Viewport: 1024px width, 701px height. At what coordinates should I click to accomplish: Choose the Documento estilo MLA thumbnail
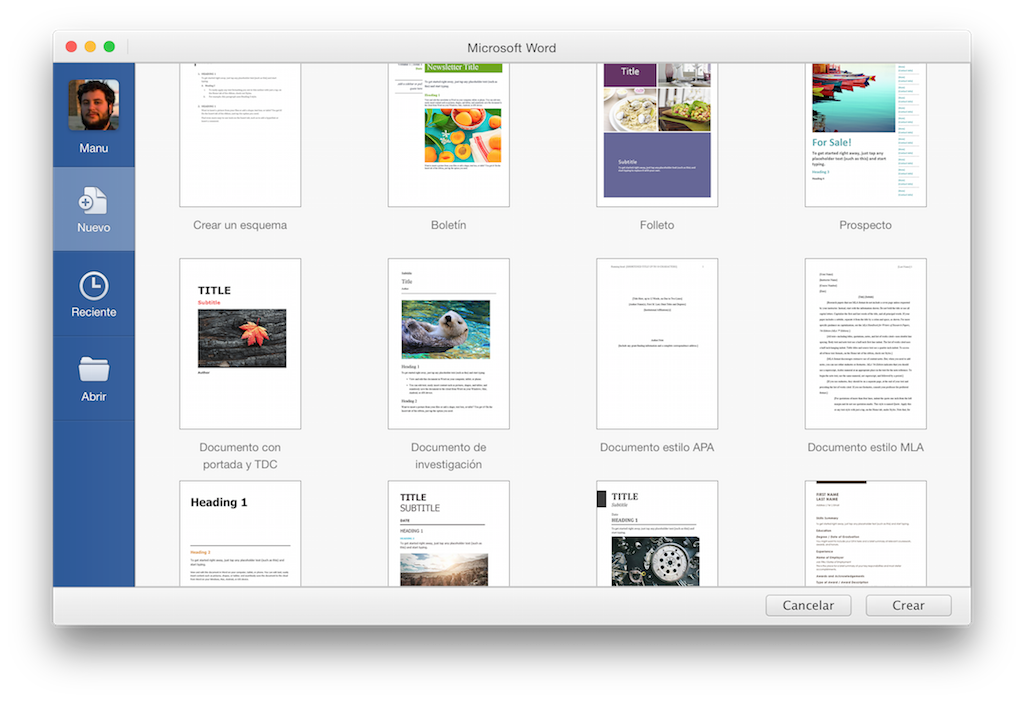(865, 343)
